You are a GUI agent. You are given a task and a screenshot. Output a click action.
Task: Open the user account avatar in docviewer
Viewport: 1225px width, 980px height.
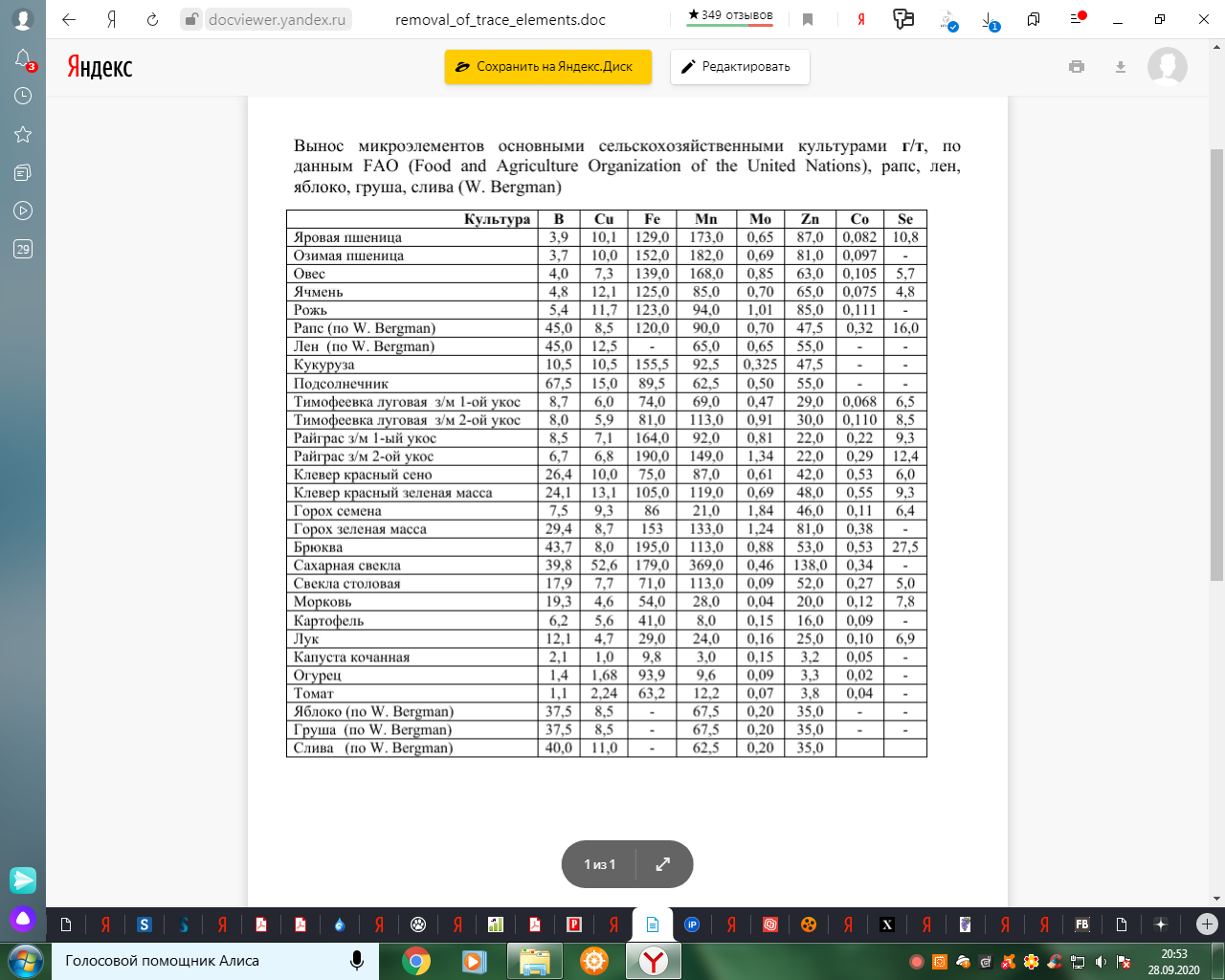1168,67
